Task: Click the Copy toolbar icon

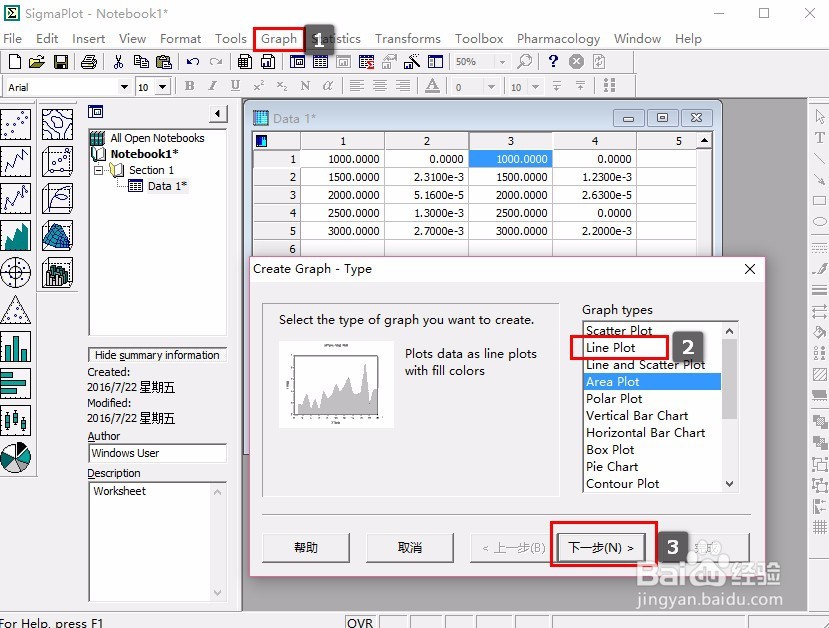Action: click(141, 62)
